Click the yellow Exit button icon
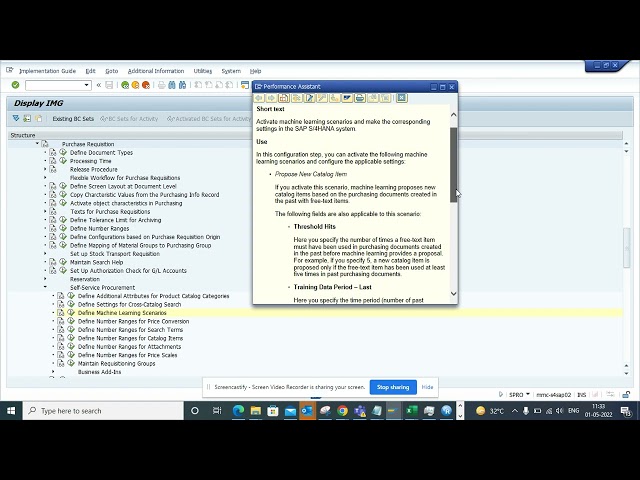The image size is (640, 480). pyautogui.click(x=135, y=85)
